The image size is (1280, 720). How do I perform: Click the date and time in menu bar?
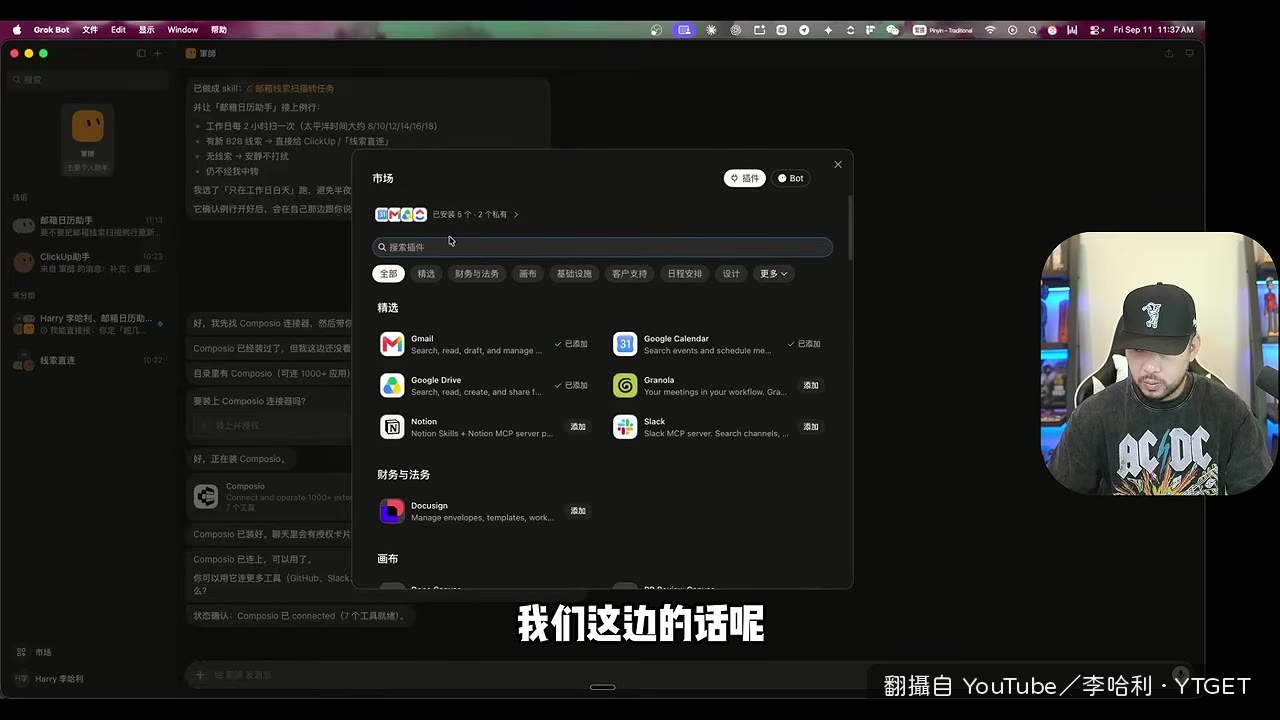[x=1153, y=30]
